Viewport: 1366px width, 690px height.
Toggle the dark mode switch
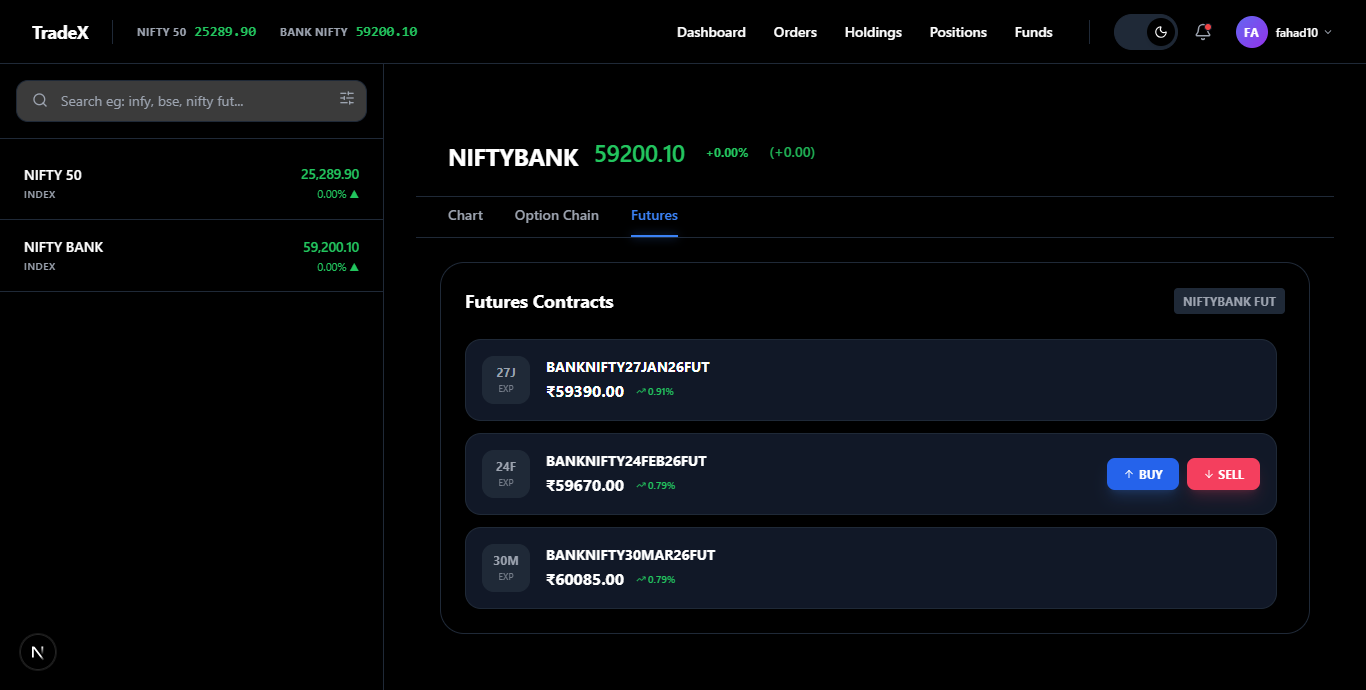(x=1144, y=31)
